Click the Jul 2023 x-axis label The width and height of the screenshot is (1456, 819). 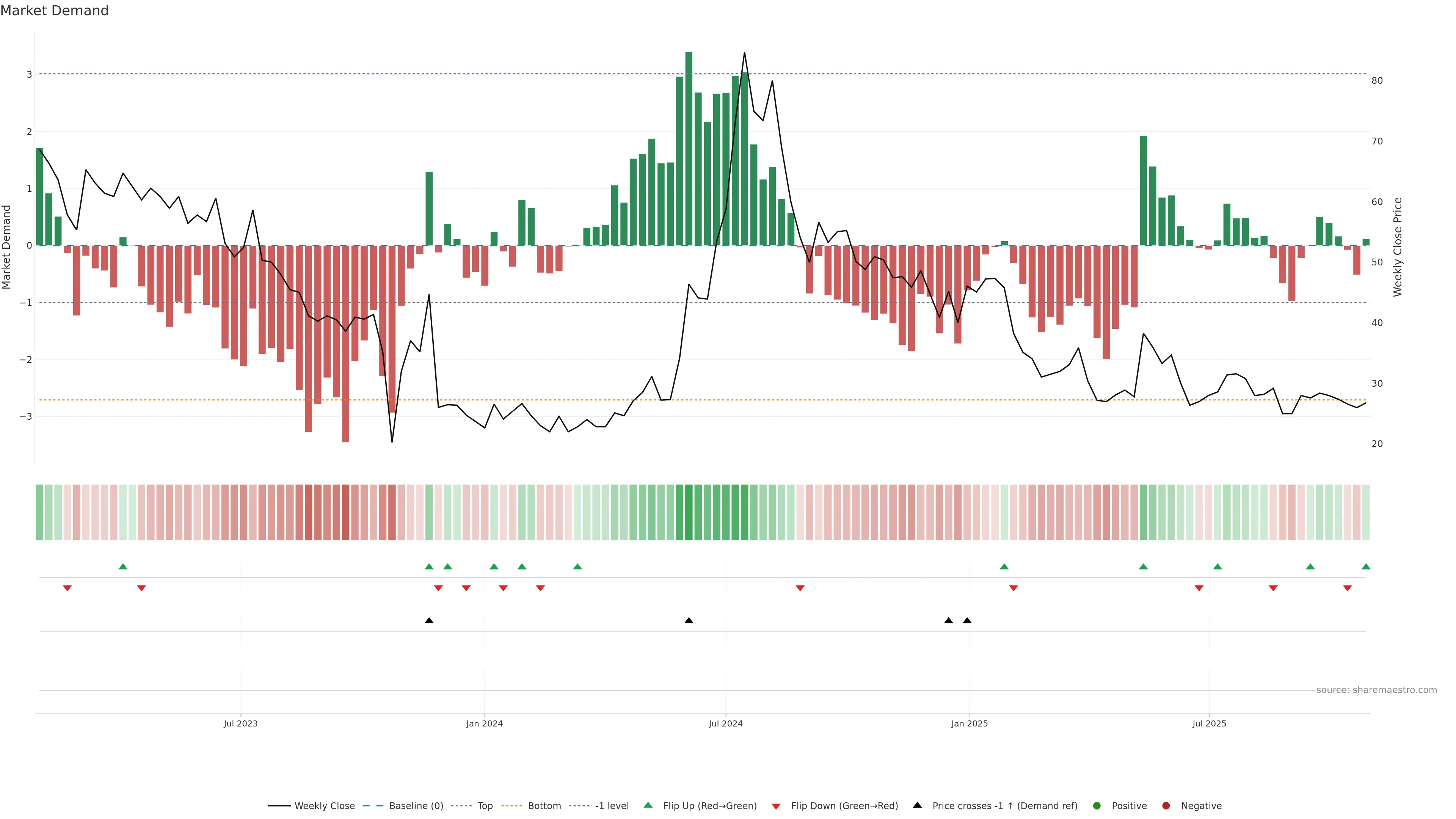click(240, 723)
